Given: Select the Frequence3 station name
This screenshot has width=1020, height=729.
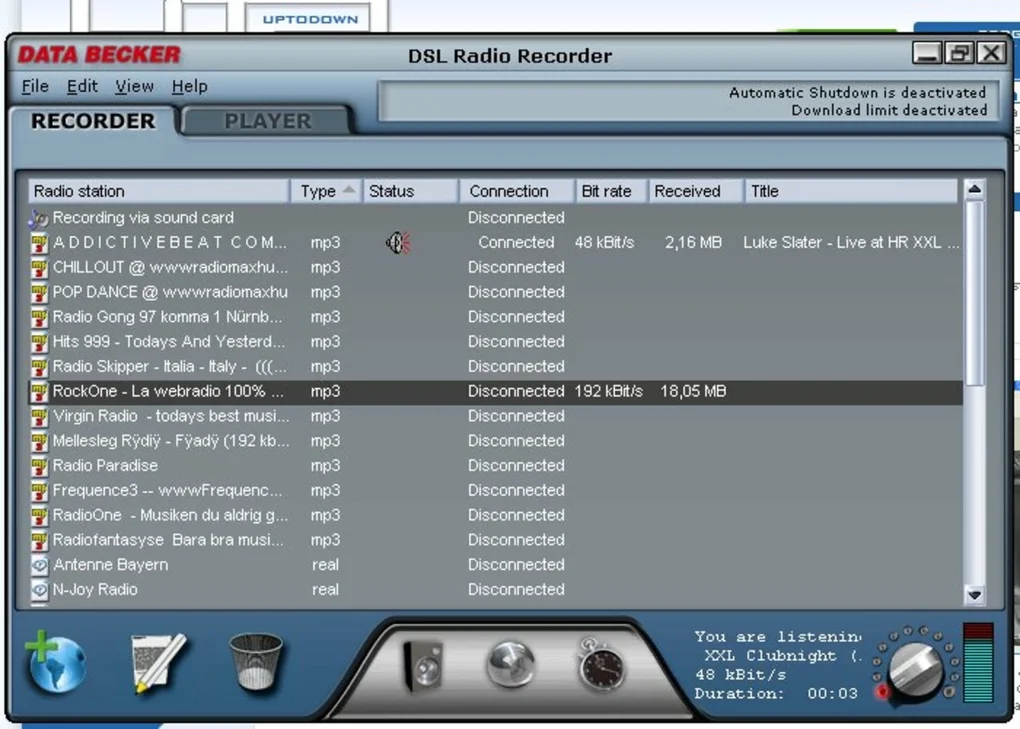Looking at the screenshot, I should click(x=167, y=490).
